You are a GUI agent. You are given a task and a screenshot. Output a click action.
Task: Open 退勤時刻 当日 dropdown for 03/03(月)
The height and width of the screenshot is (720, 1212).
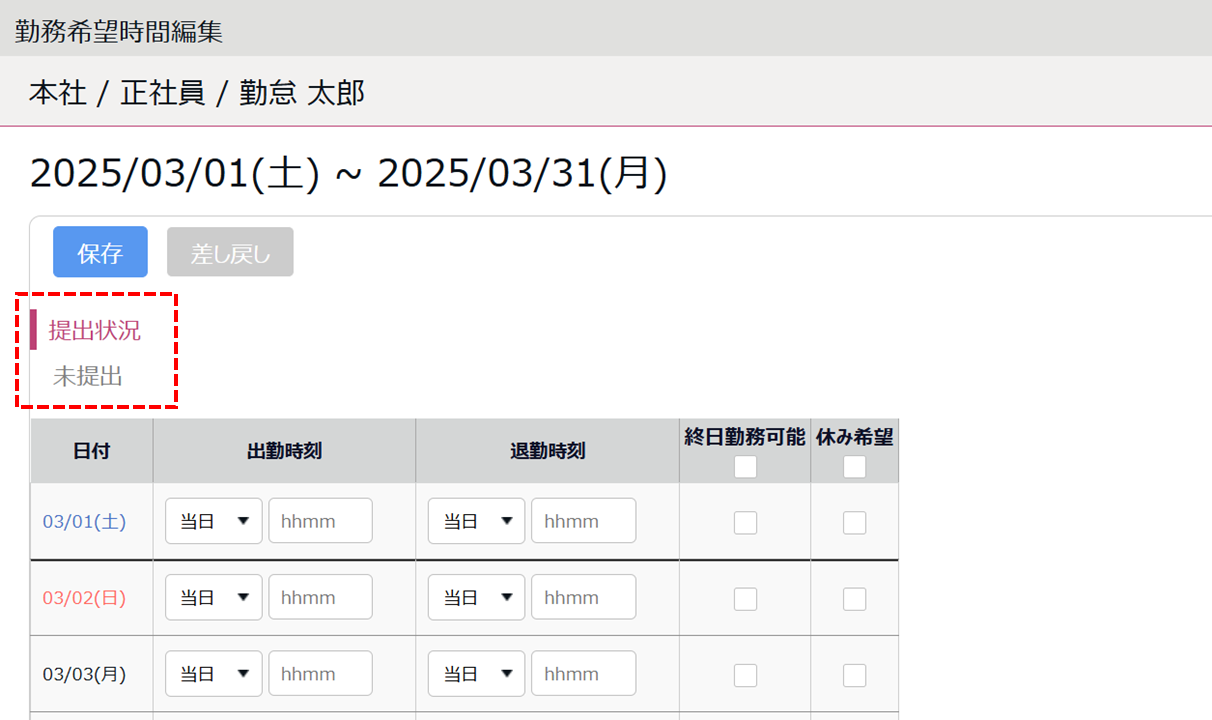tap(477, 674)
